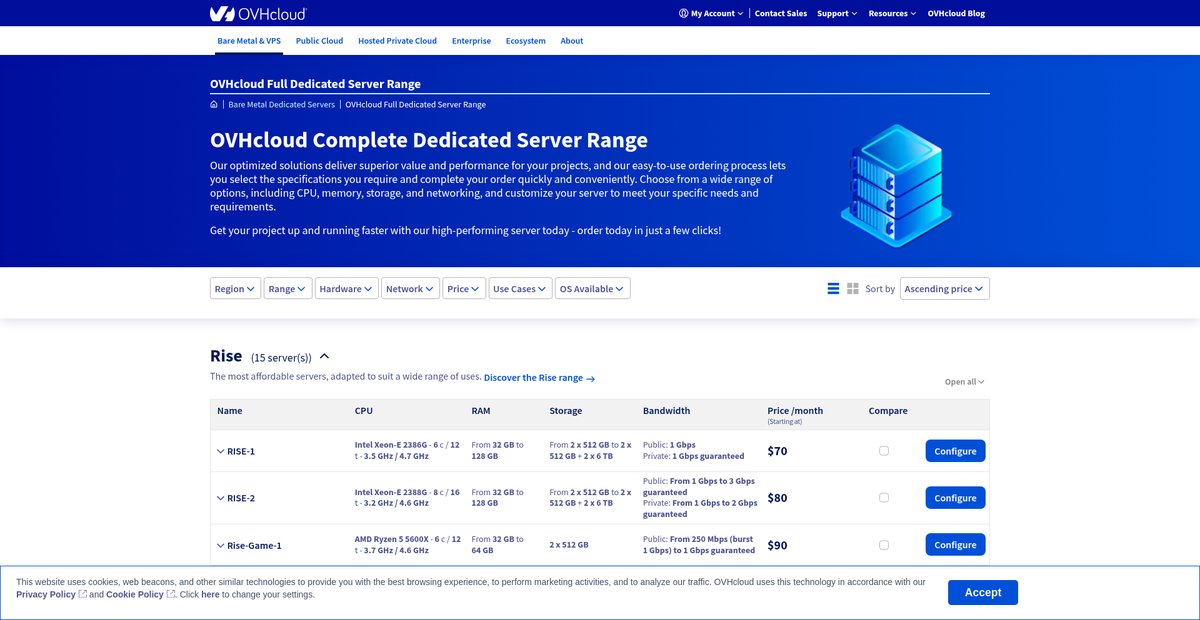Image resolution: width=1200 pixels, height=620 pixels.
Task: Check Compare box for RISE-1
Action: coord(883,451)
